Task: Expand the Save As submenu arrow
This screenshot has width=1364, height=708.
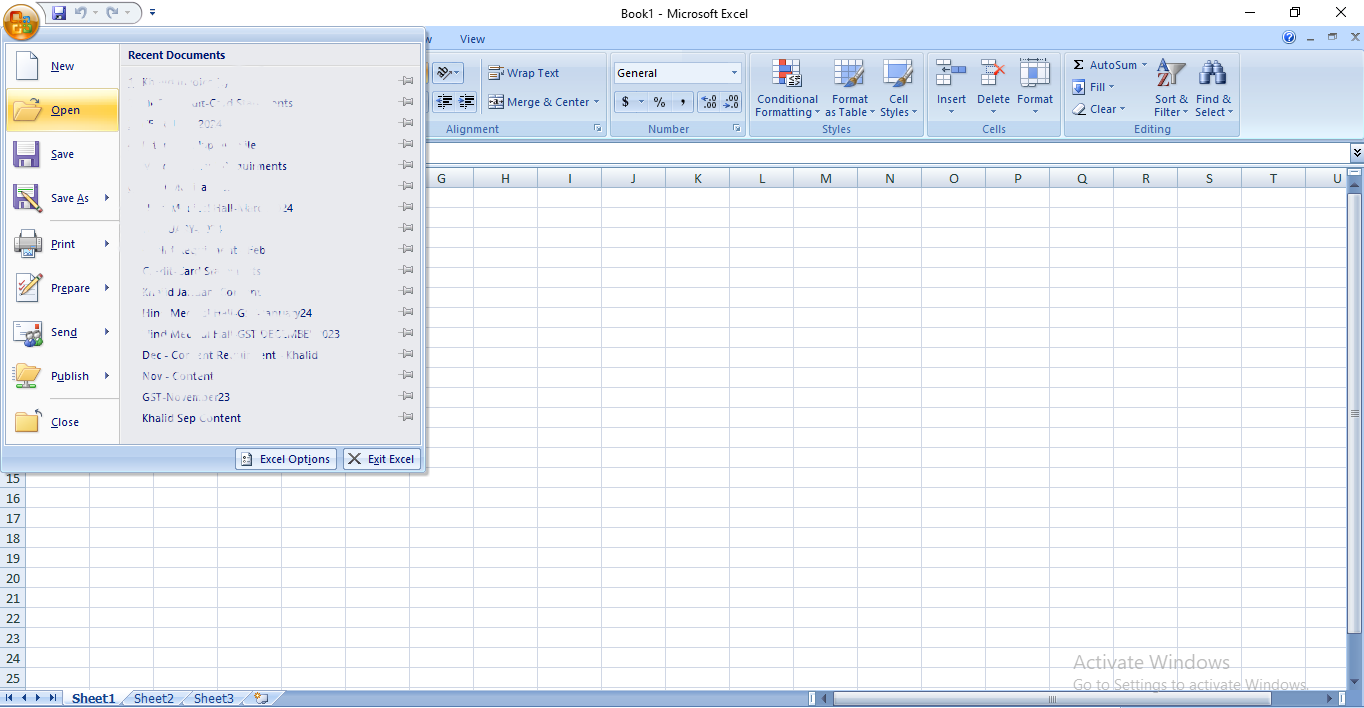Action: (107, 198)
